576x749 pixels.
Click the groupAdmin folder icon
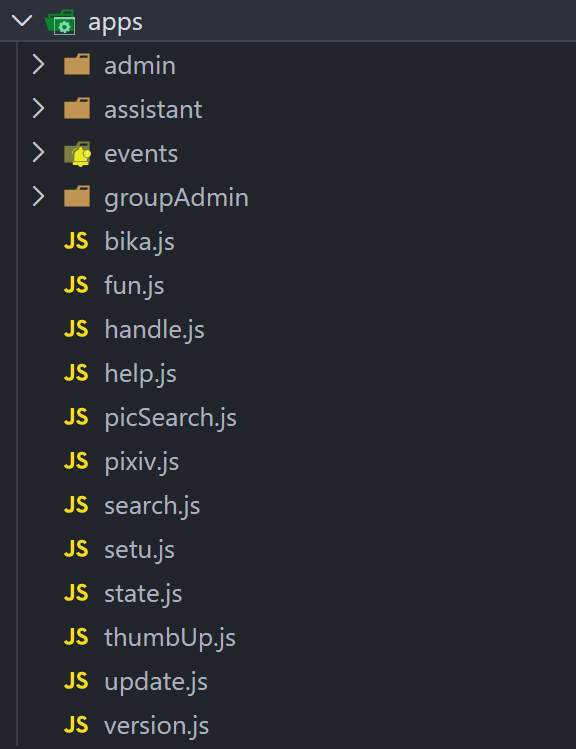point(77,196)
